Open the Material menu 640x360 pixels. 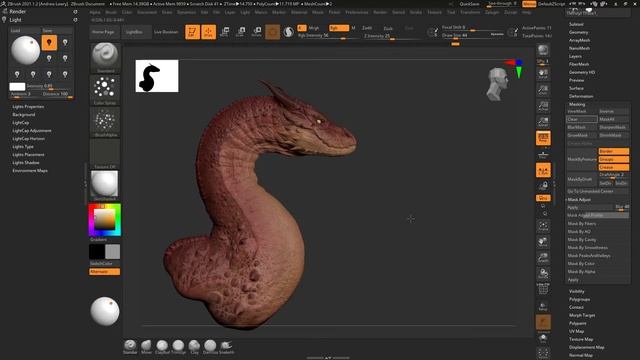[x=299, y=12]
